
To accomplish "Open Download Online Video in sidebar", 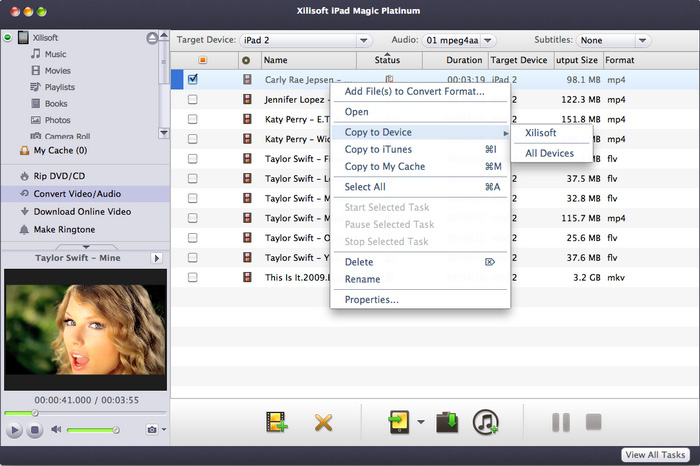I will coord(82,211).
